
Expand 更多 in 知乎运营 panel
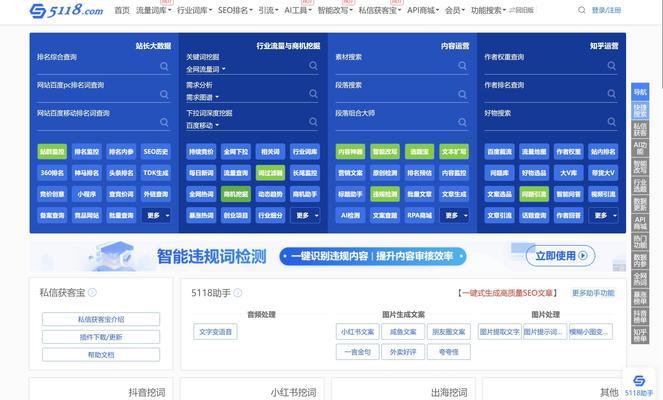tap(603, 215)
